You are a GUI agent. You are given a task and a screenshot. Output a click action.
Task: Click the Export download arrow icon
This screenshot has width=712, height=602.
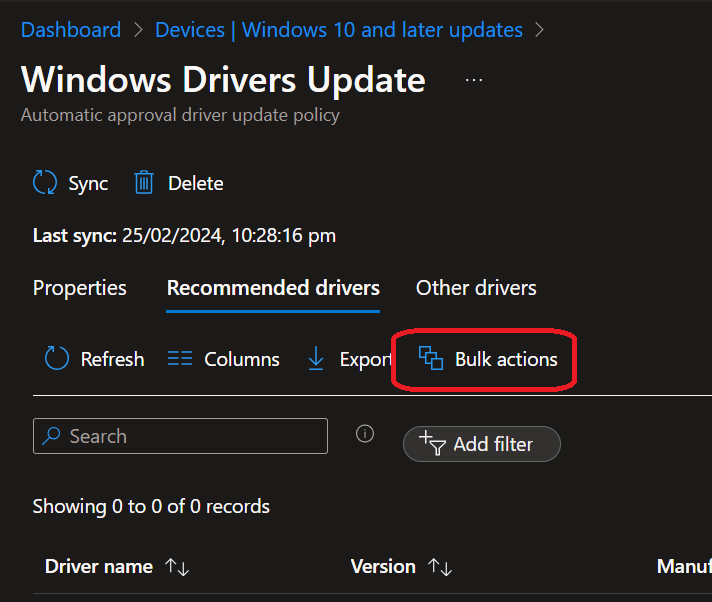point(316,359)
